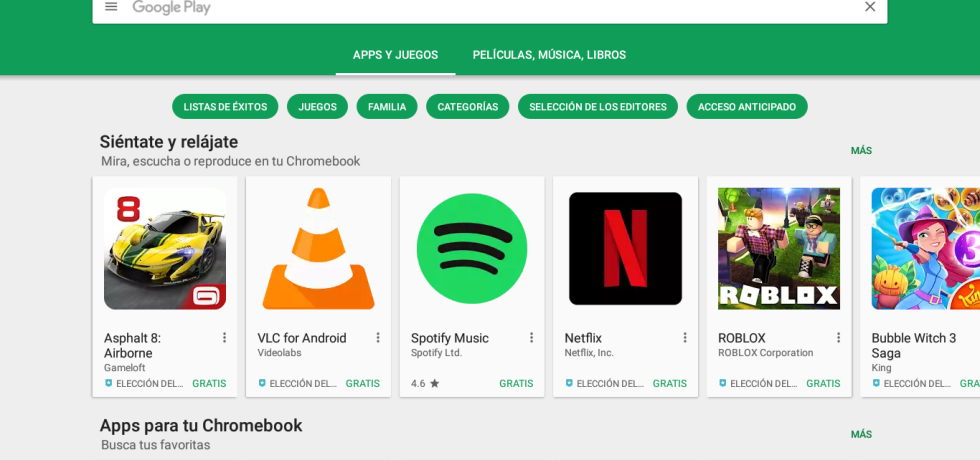Switch to the Películas, Música, Libros tab
The image size is (980, 460).
pos(549,55)
